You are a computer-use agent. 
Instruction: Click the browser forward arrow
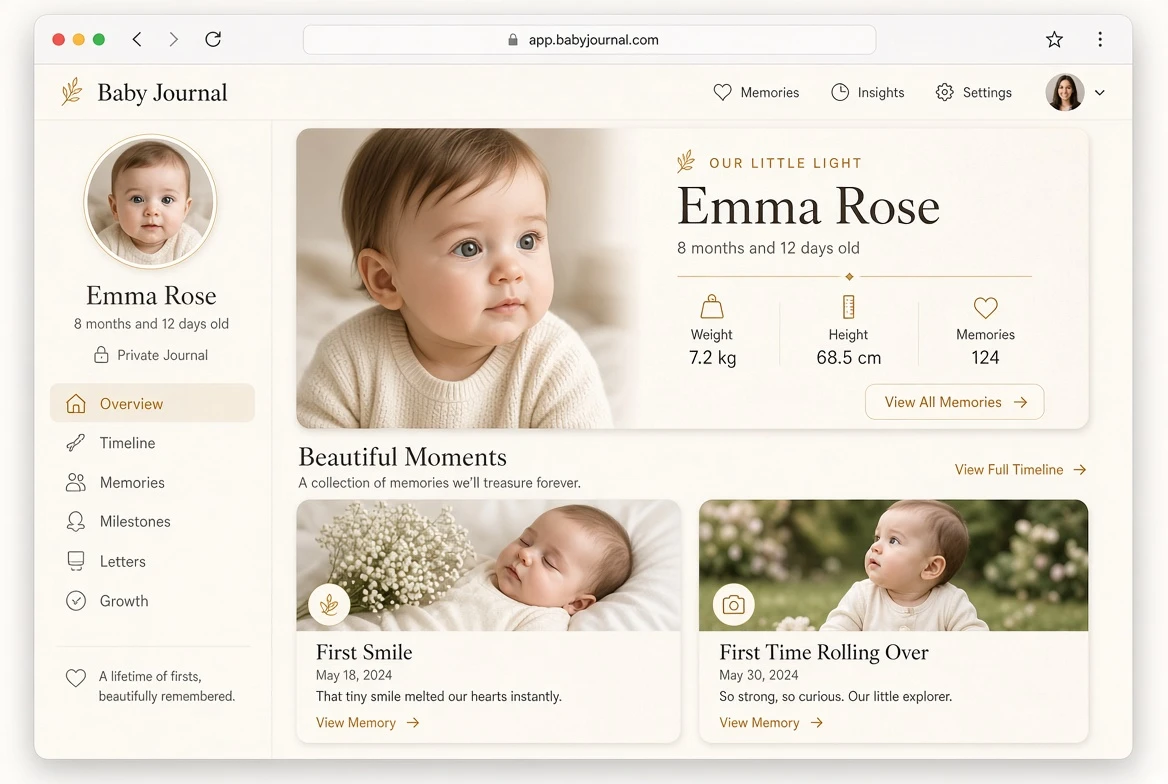[x=174, y=39]
